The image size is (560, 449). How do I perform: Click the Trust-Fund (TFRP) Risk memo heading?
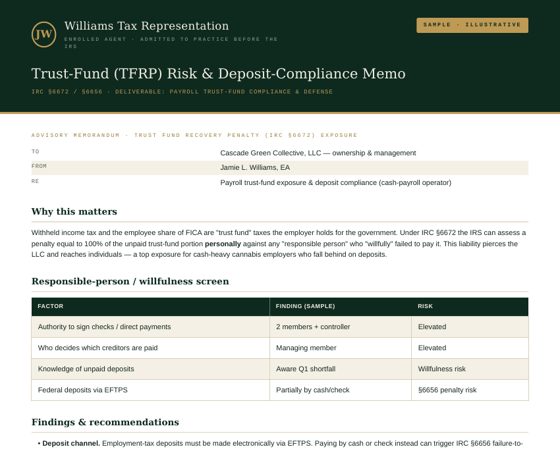coord(219,74)
